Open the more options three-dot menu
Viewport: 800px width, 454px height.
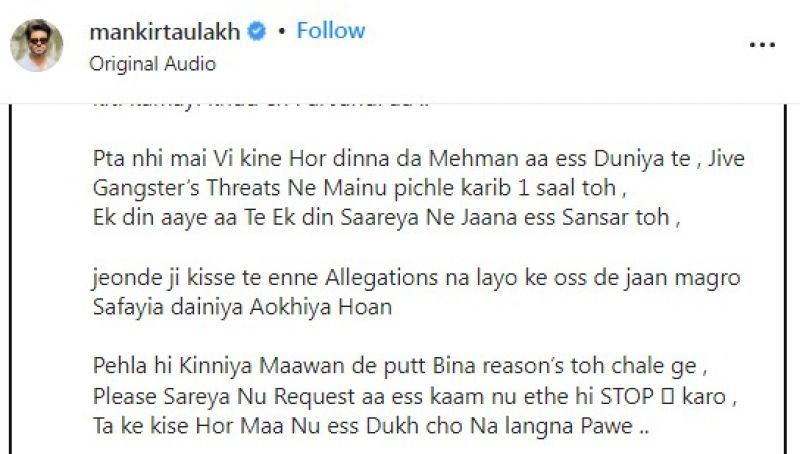point(762,45)
